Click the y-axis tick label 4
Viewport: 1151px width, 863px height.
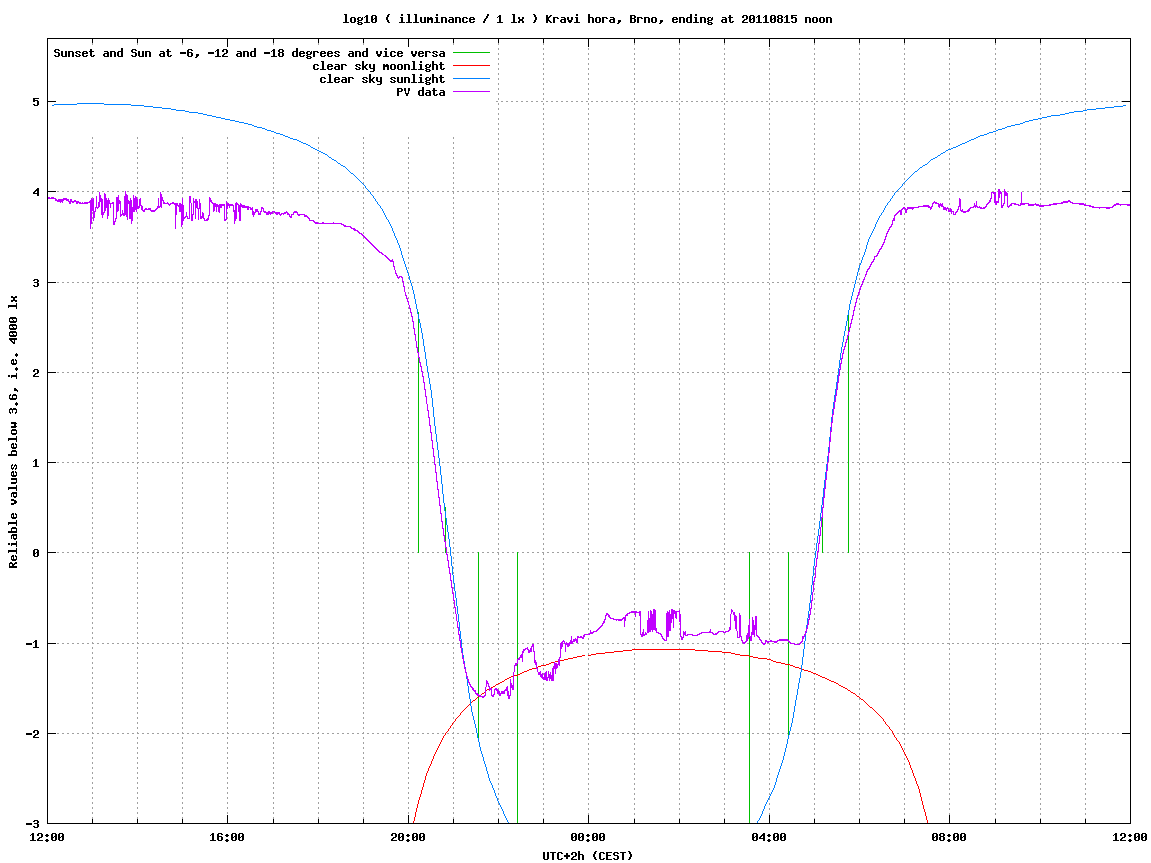[36, 192]
